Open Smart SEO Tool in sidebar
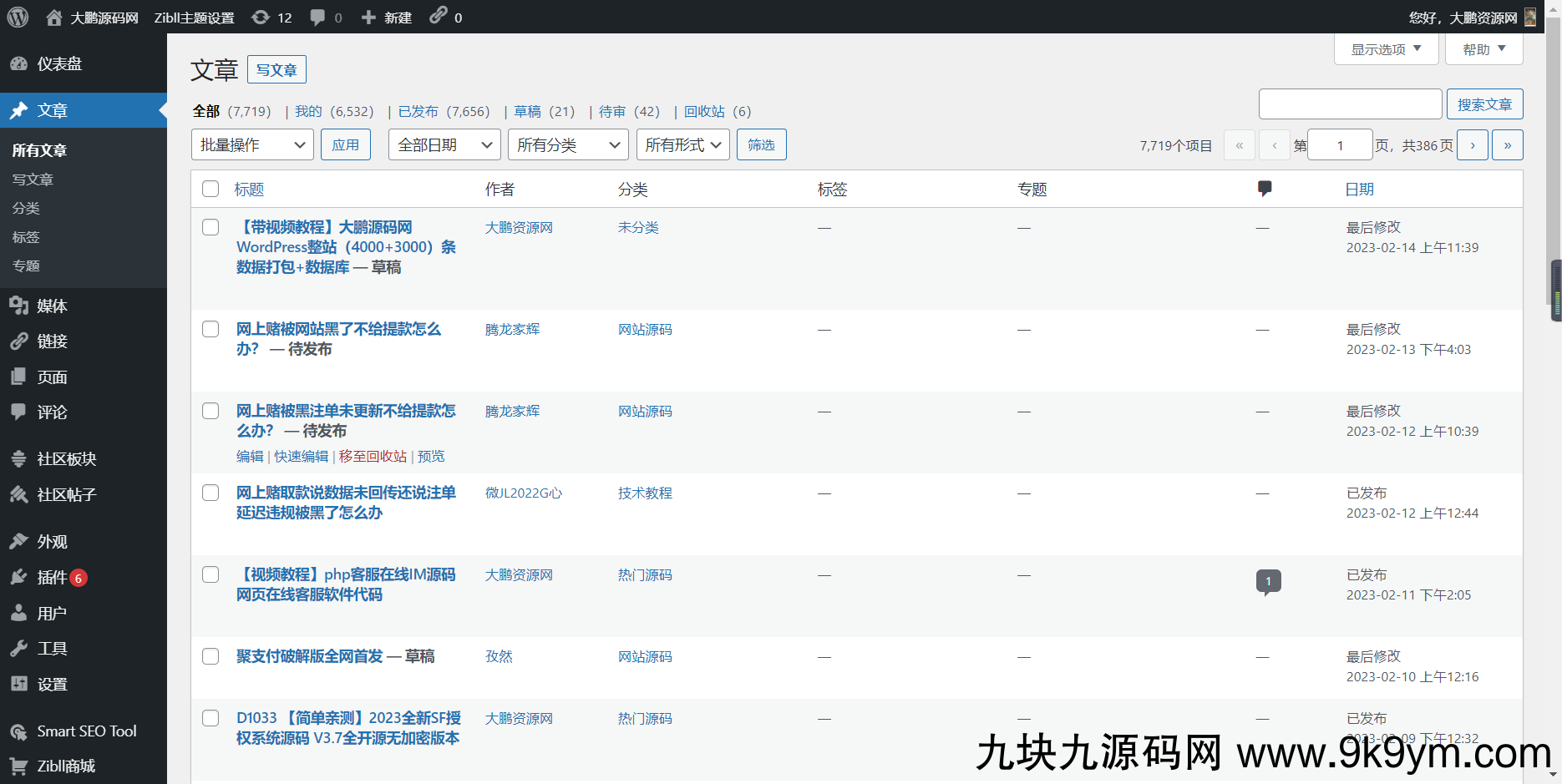Screen dimensions: 1562x784 coord(86,731)
